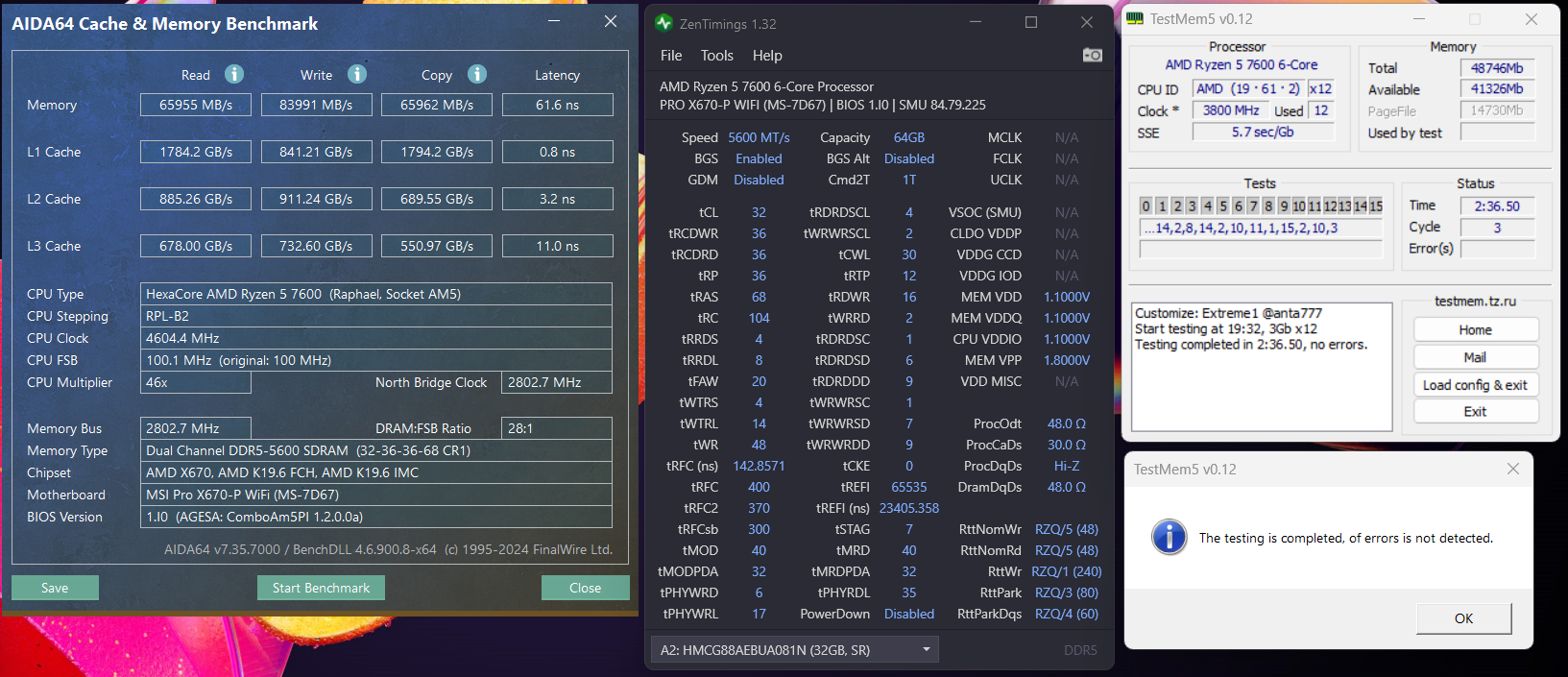The image size is (1568, 677).
Task: Click the Memory Write value 83991 MB/s
Action: [x=316, y=105]
